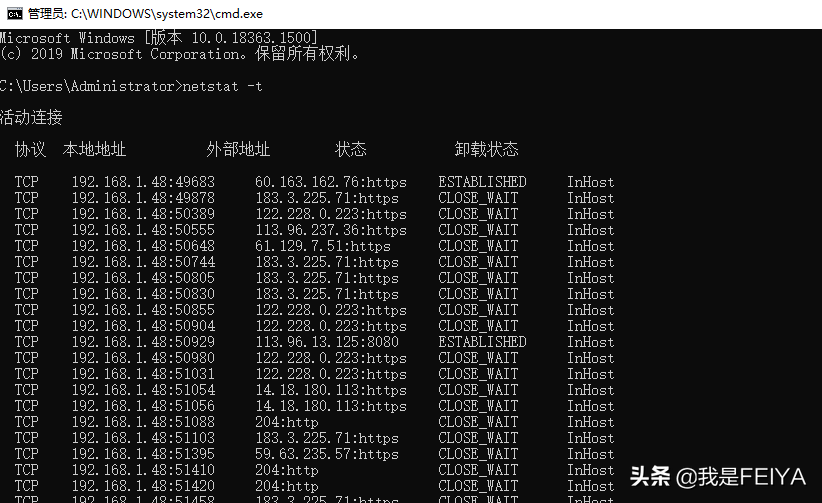Click the 卸载状态 column header
The height and width of the screenshot is (503, 822).
[x=486, y=149]
